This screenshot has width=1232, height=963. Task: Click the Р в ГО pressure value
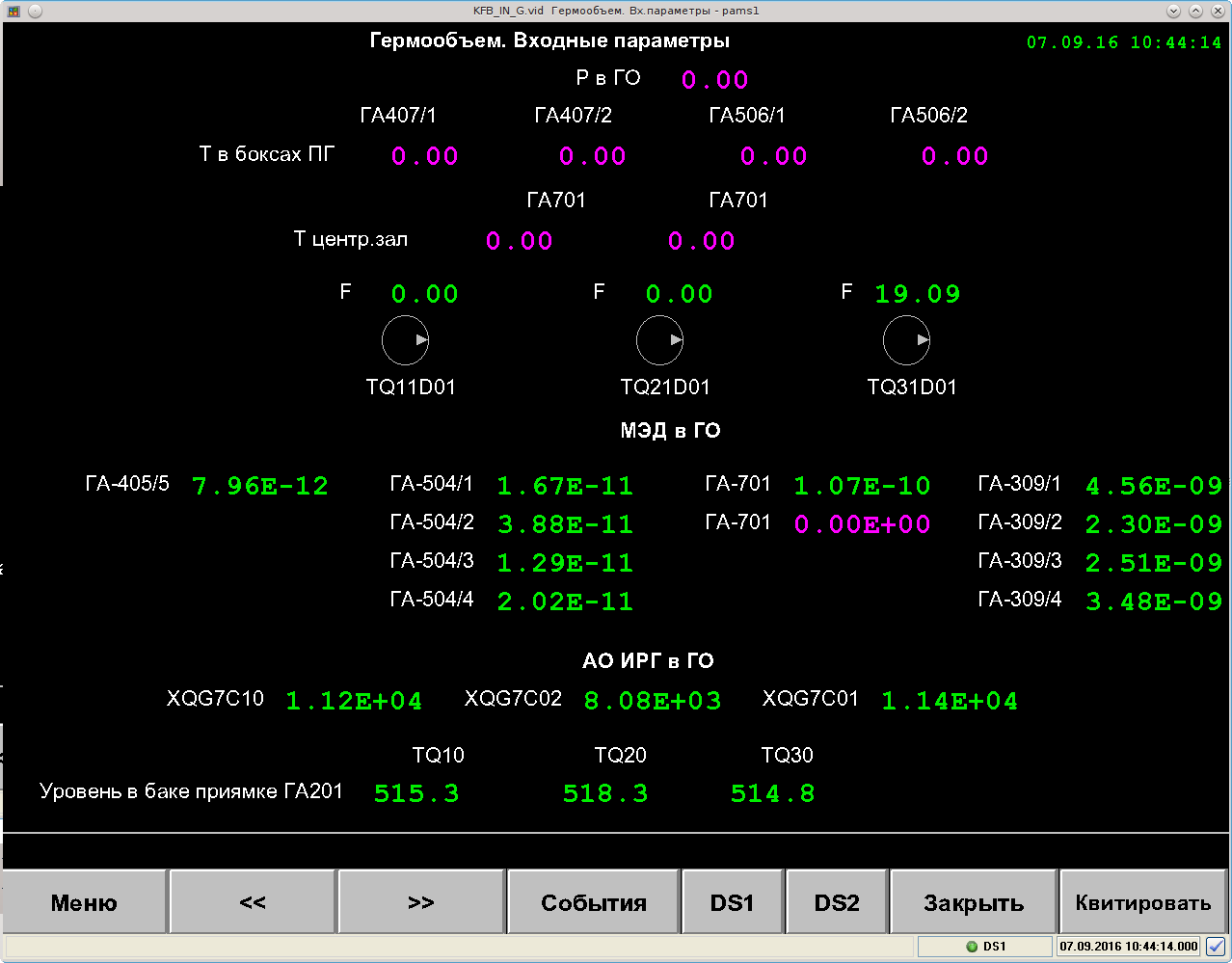pos(714,80)
